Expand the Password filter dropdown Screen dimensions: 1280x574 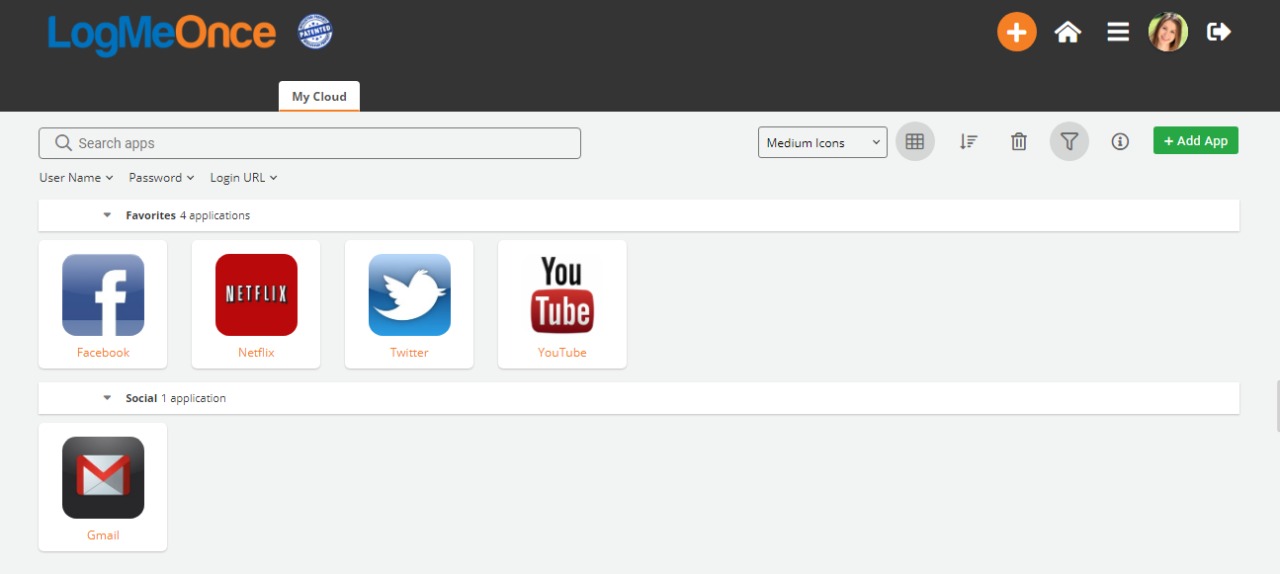pyautogui.click(x=162, y=178)
